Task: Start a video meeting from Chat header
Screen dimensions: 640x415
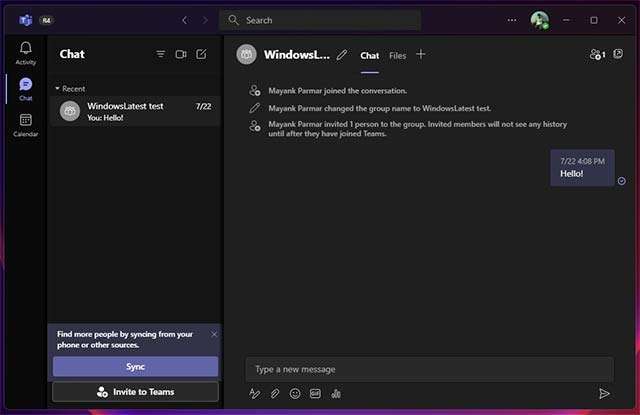Action: (x=181, y=54)
